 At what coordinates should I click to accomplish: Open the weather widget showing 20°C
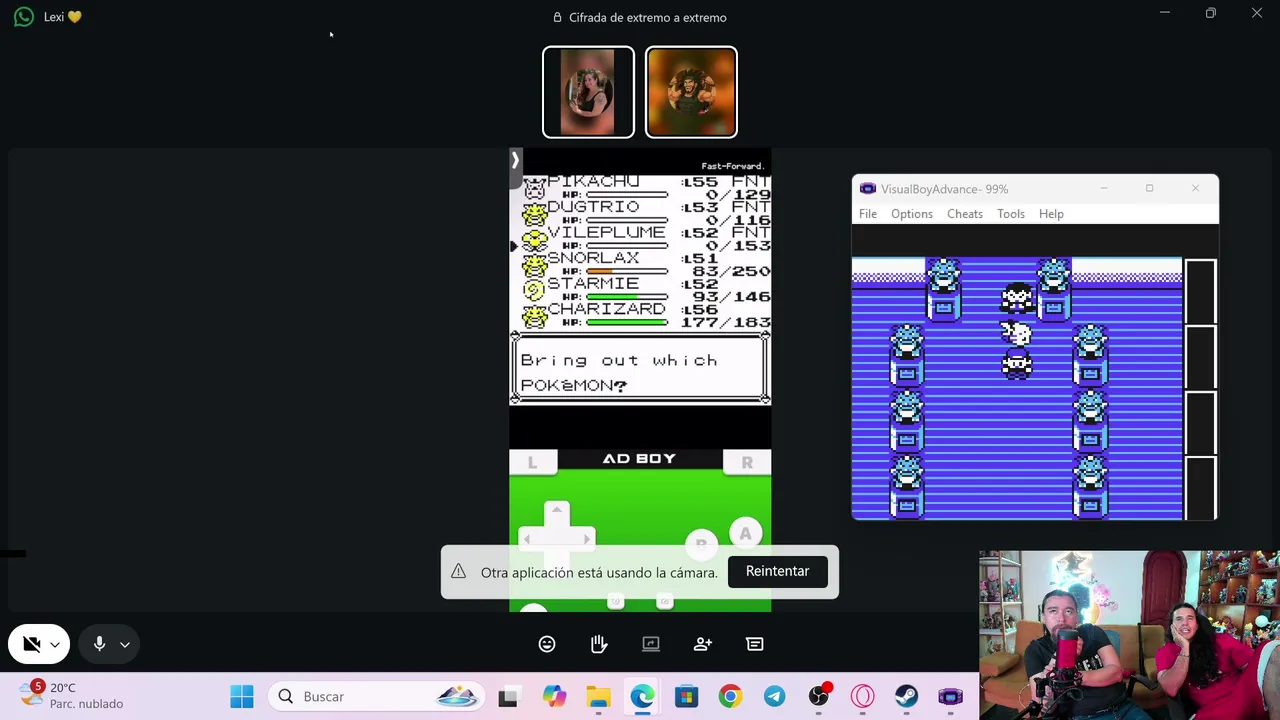click(72, 695)
